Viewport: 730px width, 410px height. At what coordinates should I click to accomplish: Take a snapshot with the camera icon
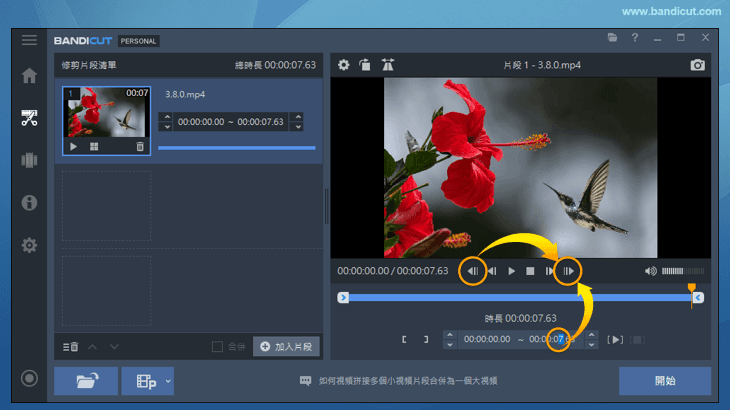pos(697,65)
